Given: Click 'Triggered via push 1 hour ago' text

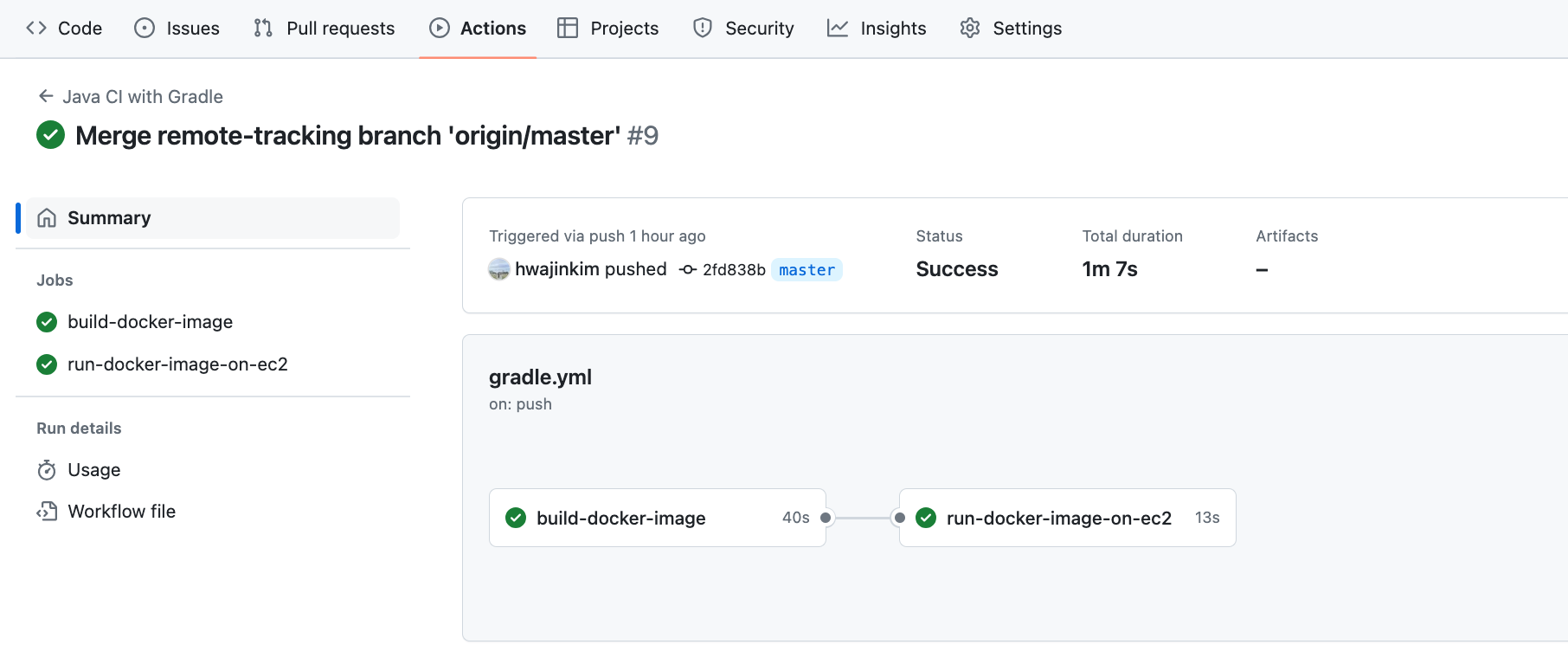Looking at the screenshot, I should pyautogui.click(x=597, y=236).
